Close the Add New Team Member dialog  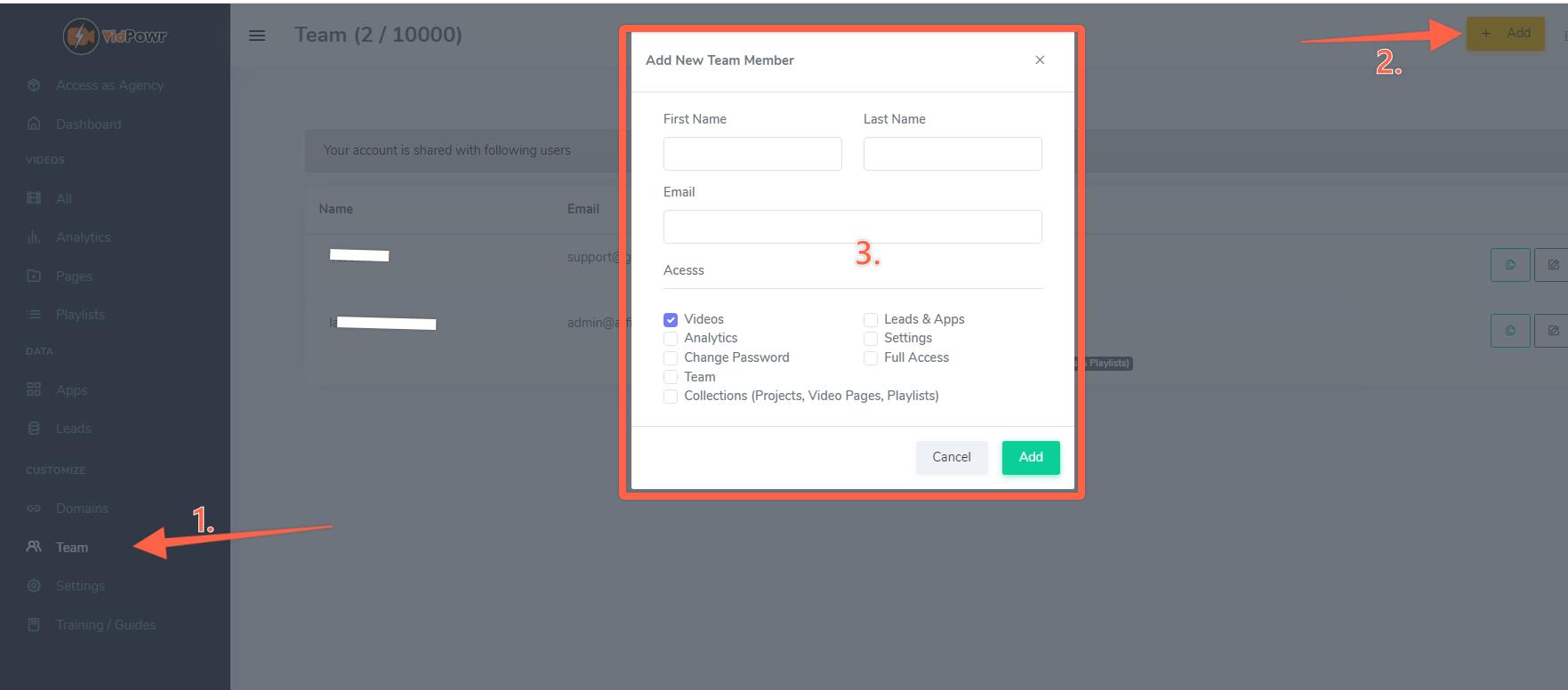click(1040, 60)
